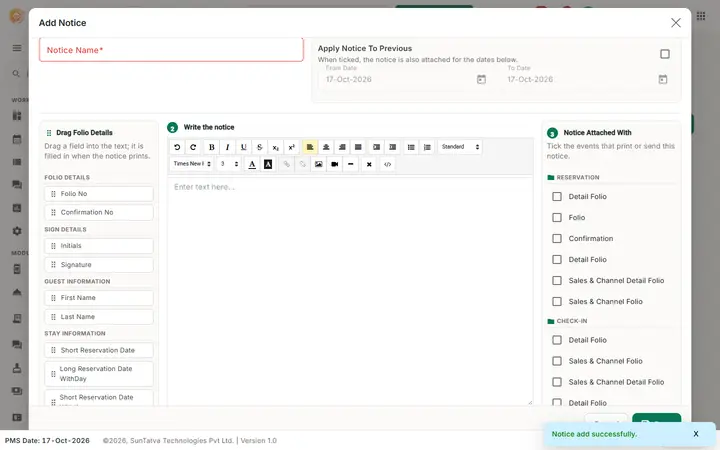720x450 pixels.
Task: Pick the text background highlight color
Action: (x=268, y=164)
